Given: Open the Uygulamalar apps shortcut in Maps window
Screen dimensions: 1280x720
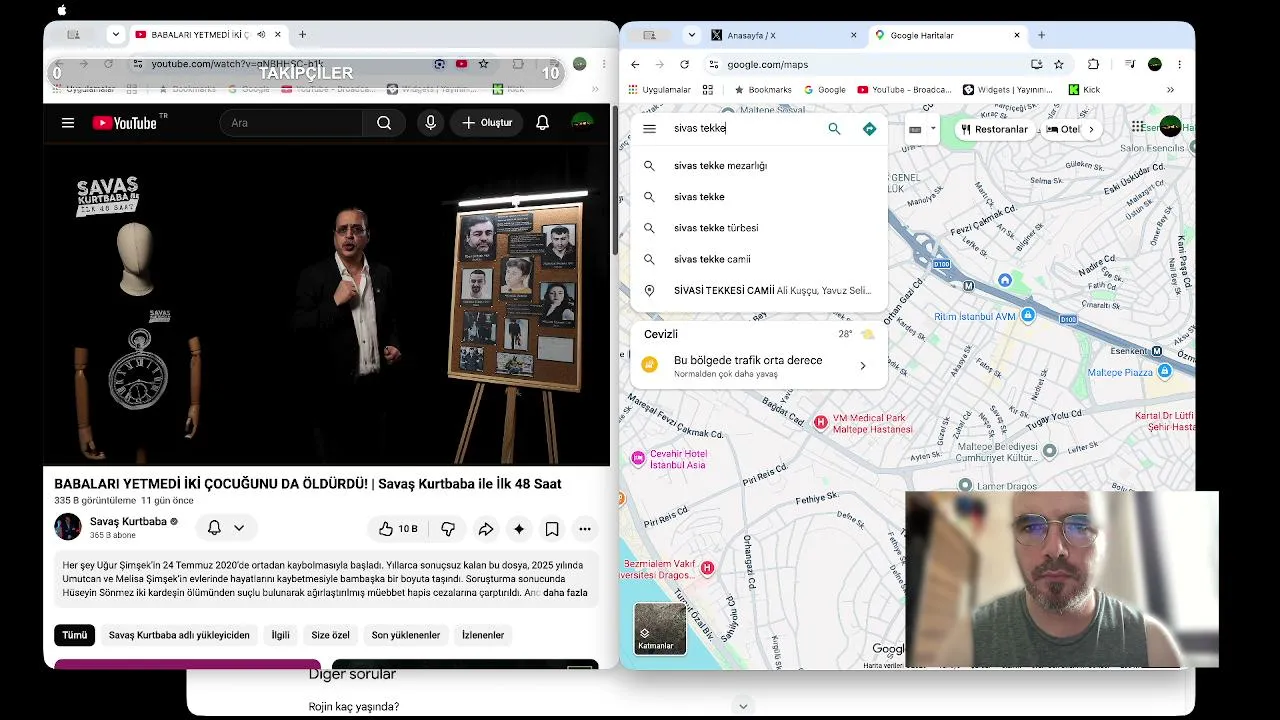Looking at the screenshot, I should (x=659, y=90).
